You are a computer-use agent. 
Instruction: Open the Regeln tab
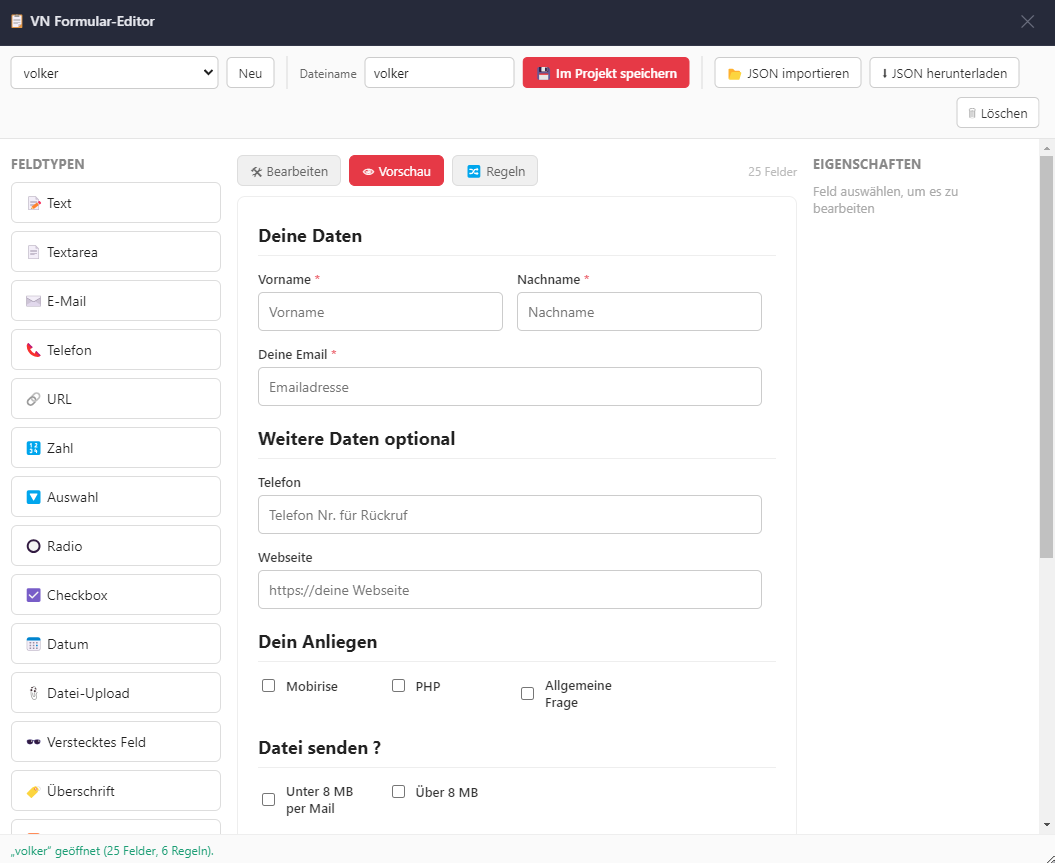click(495, 171)
